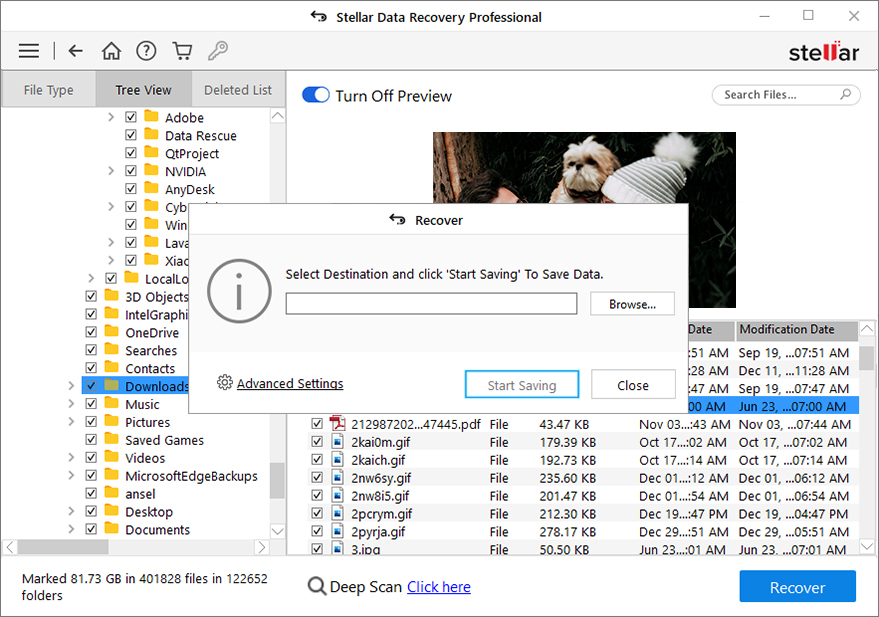
Task: Open the Advanced Settings link
Action: tap(290, 383)
